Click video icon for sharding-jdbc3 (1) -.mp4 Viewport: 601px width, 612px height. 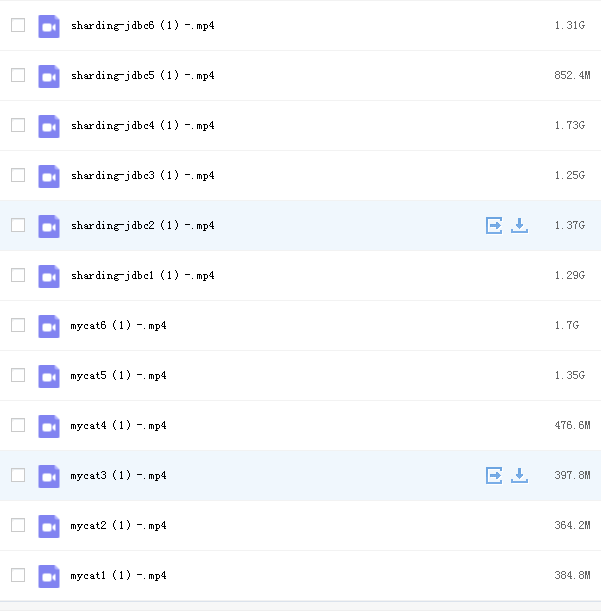[49, 176]
